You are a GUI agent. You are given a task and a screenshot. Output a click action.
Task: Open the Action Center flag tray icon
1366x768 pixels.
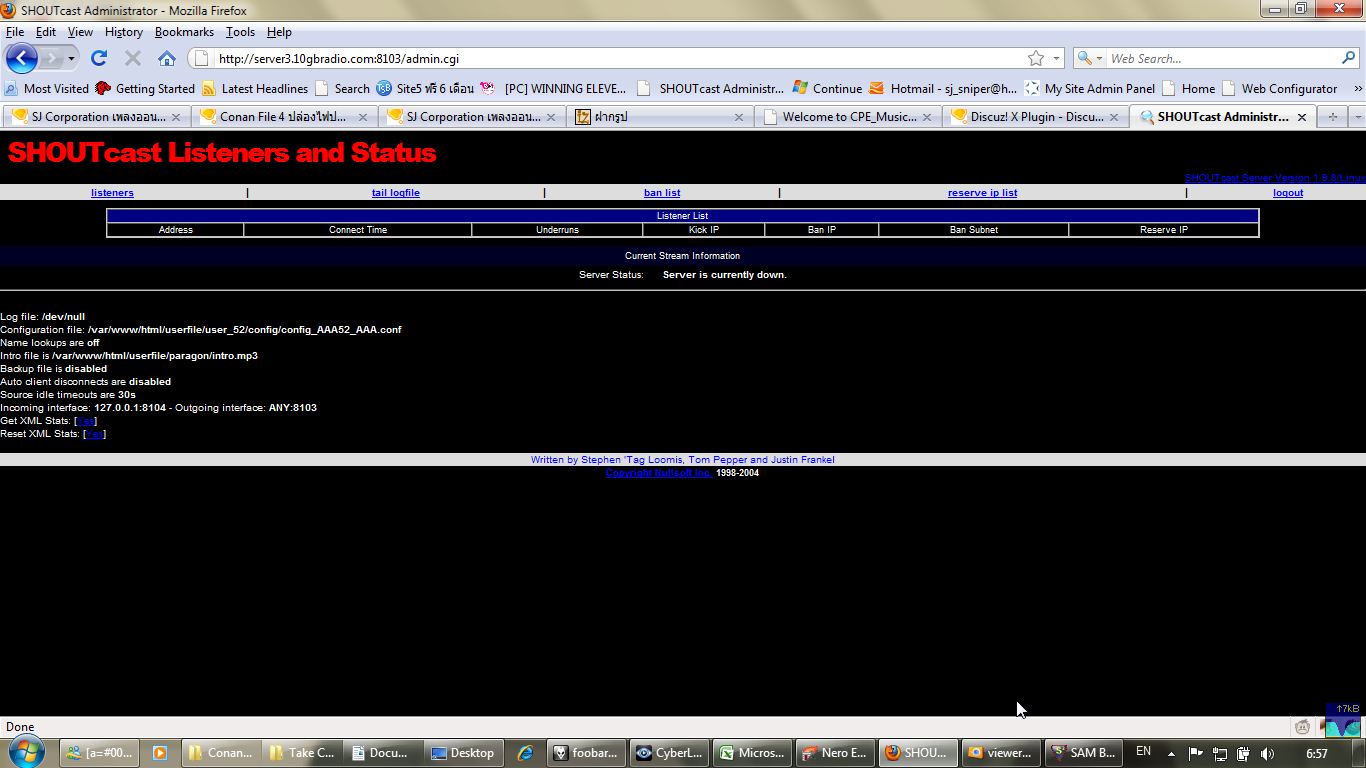(1195, 753)
